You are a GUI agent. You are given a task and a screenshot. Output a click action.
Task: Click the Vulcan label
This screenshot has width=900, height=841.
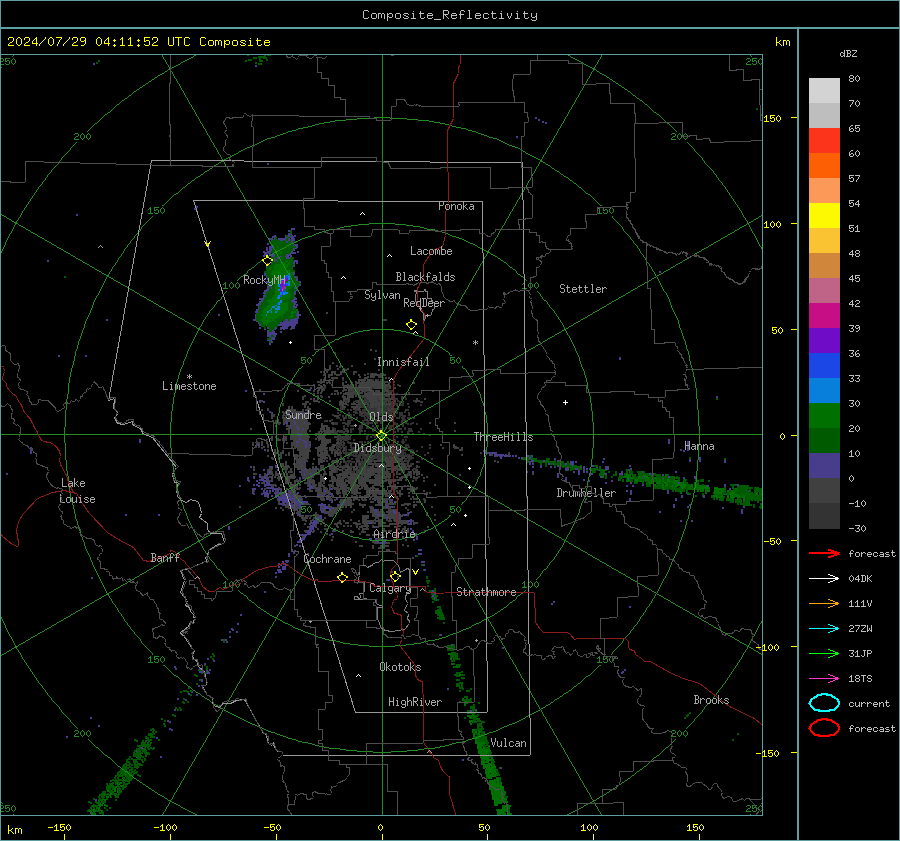click(x=508, y=743)
